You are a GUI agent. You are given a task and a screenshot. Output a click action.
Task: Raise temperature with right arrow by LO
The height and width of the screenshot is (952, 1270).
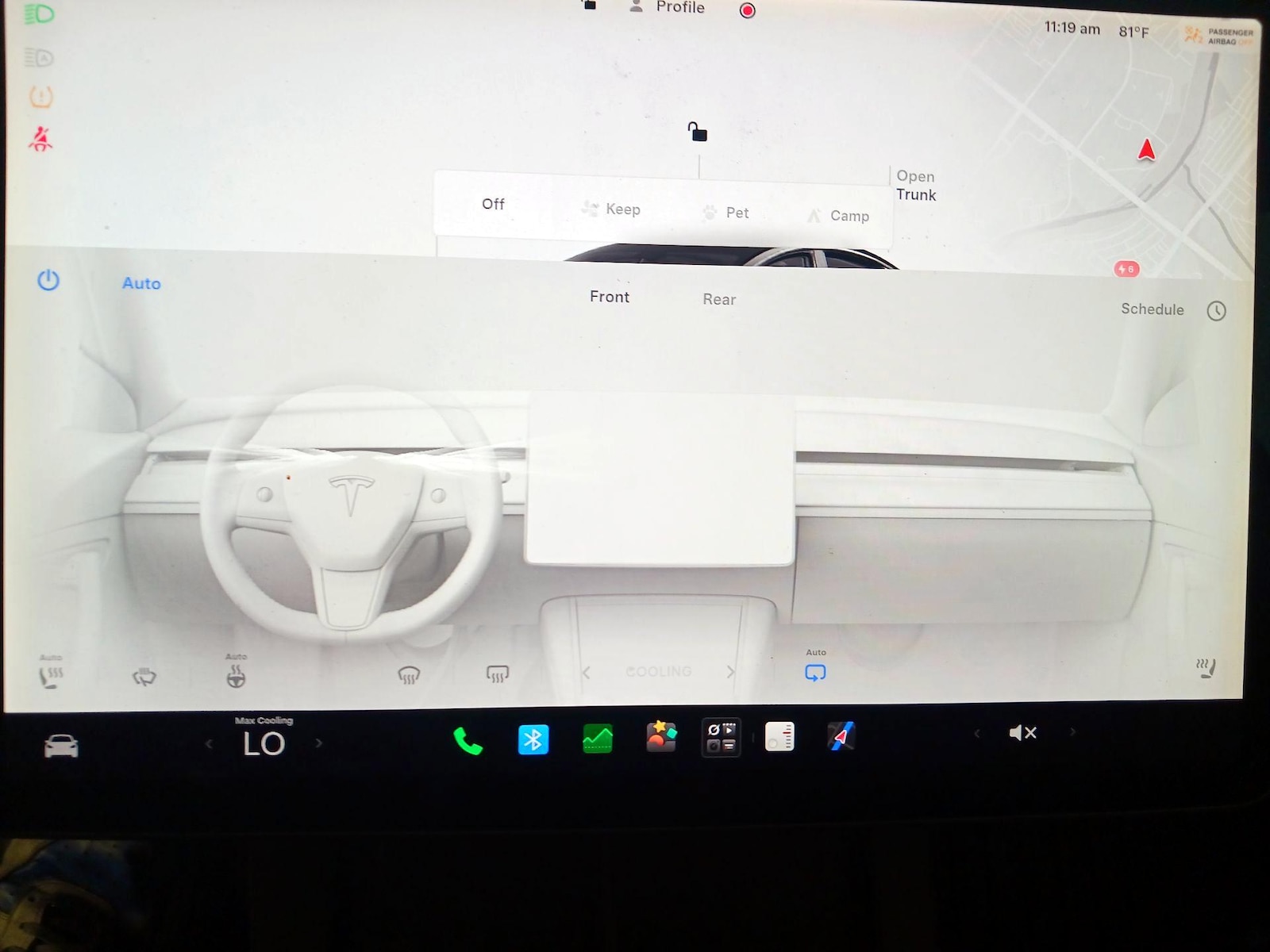318,743
